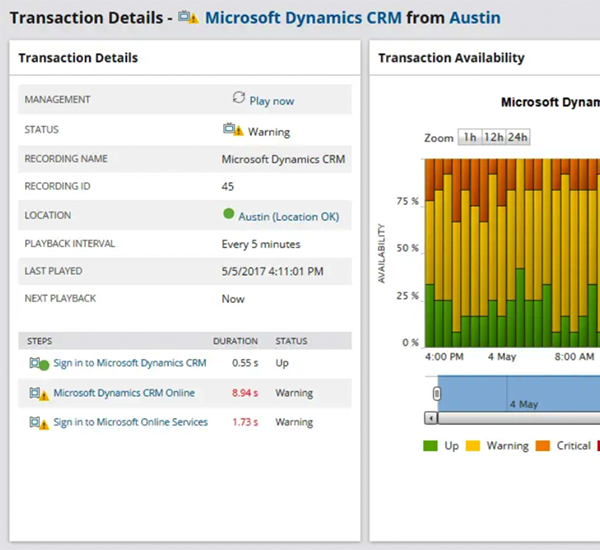The width and height of the screenshot is (600, 550).
Task: Set chart zoom to 1h
Action: coord(470,137)
